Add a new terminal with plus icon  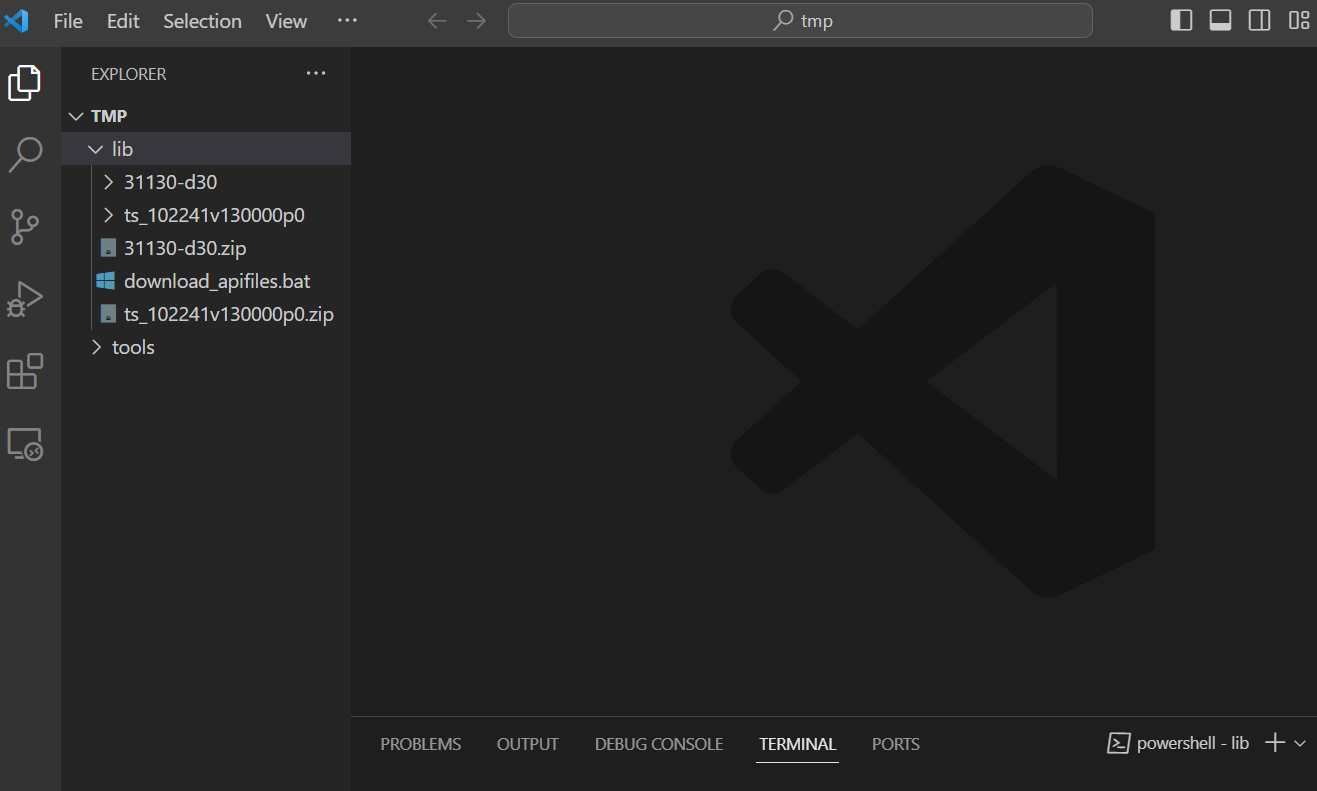(x=1274, y=743)
